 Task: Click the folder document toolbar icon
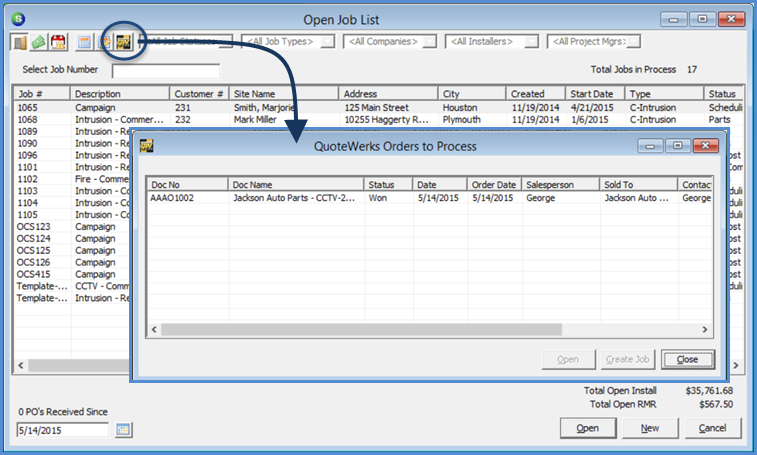(x=104, y=43)
